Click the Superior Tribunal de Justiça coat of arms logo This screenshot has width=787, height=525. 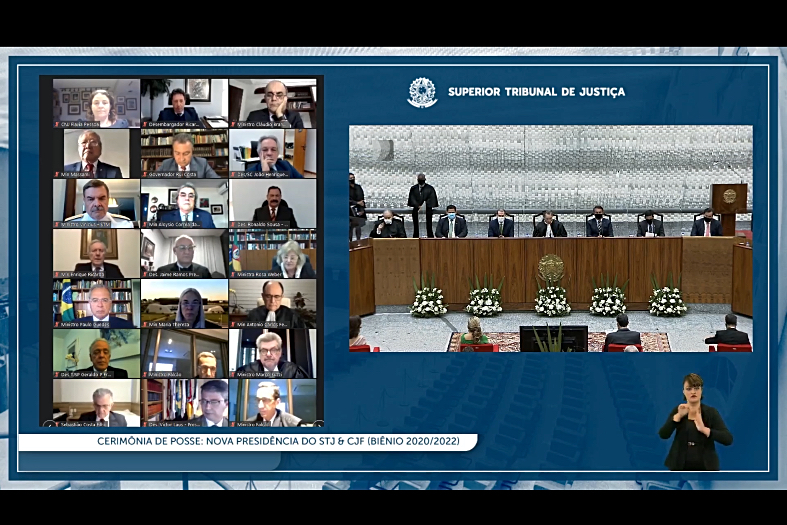422,92
